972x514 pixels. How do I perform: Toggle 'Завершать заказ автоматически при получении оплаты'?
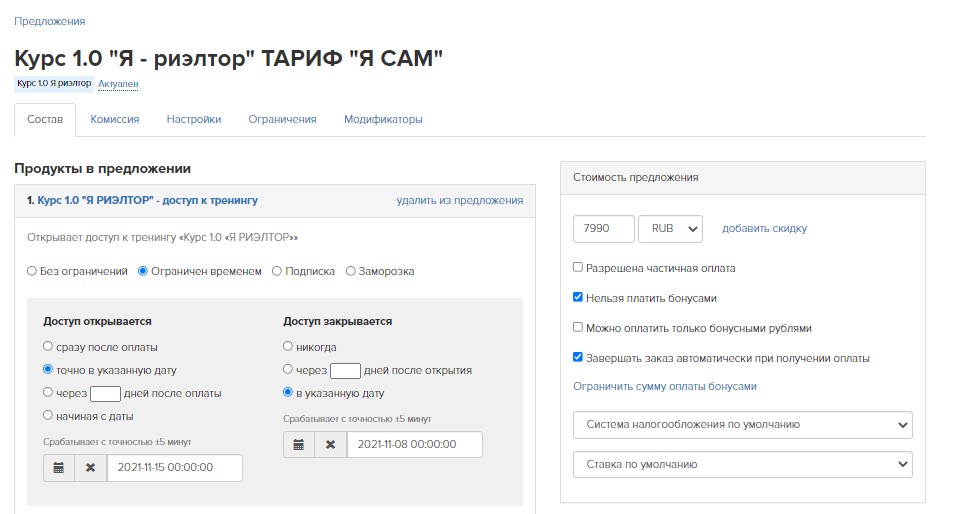[x=578, y=357]
